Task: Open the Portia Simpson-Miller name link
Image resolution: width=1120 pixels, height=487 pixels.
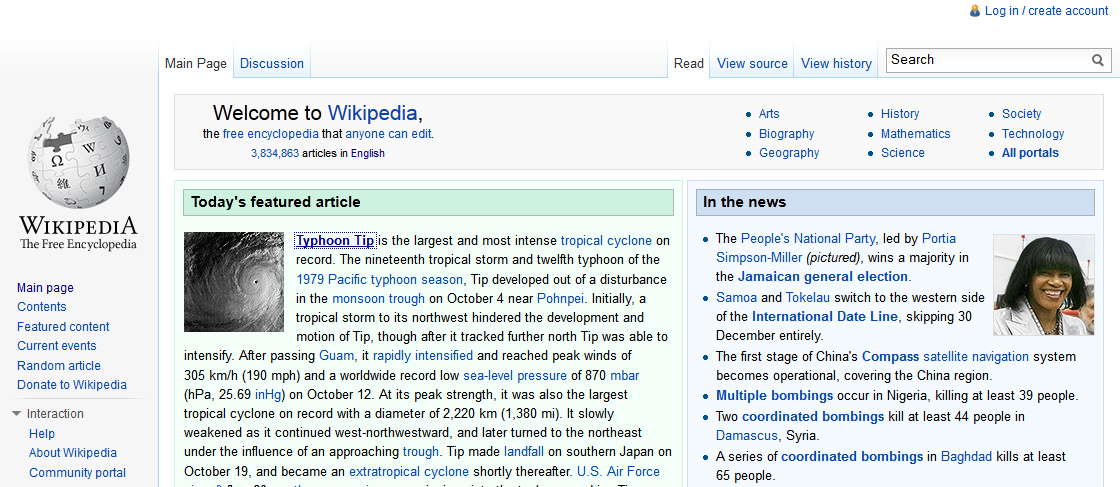Action: click(836, 248)
